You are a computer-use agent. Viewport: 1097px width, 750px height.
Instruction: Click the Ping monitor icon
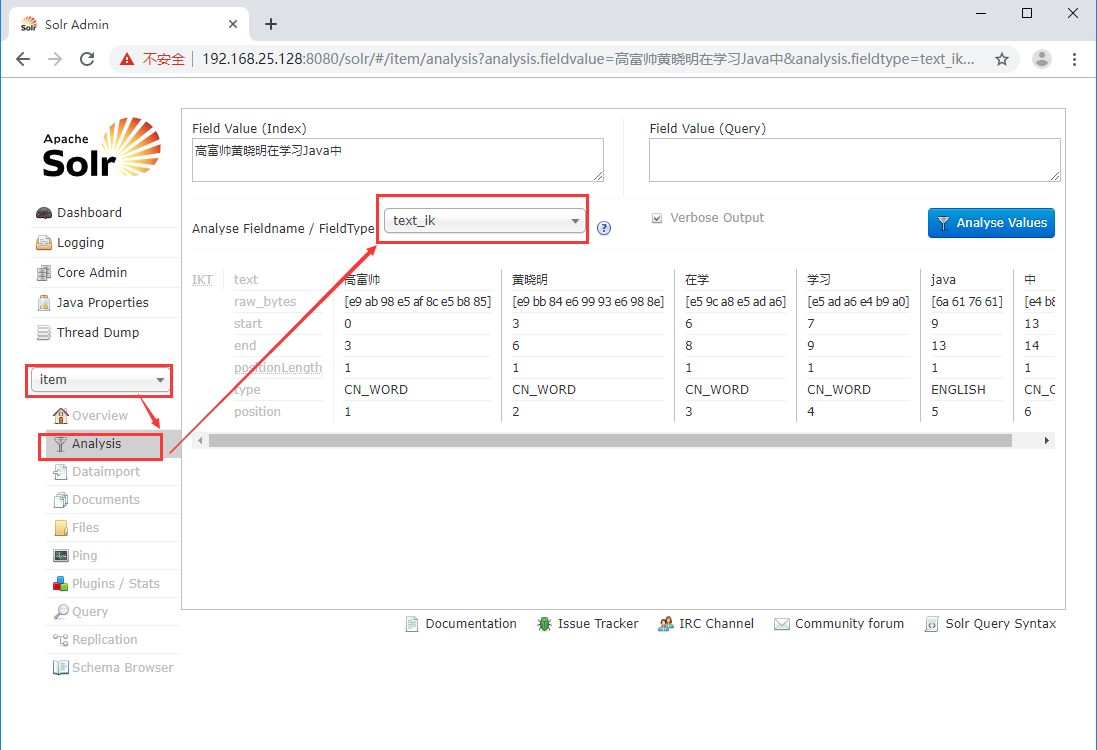61,556
